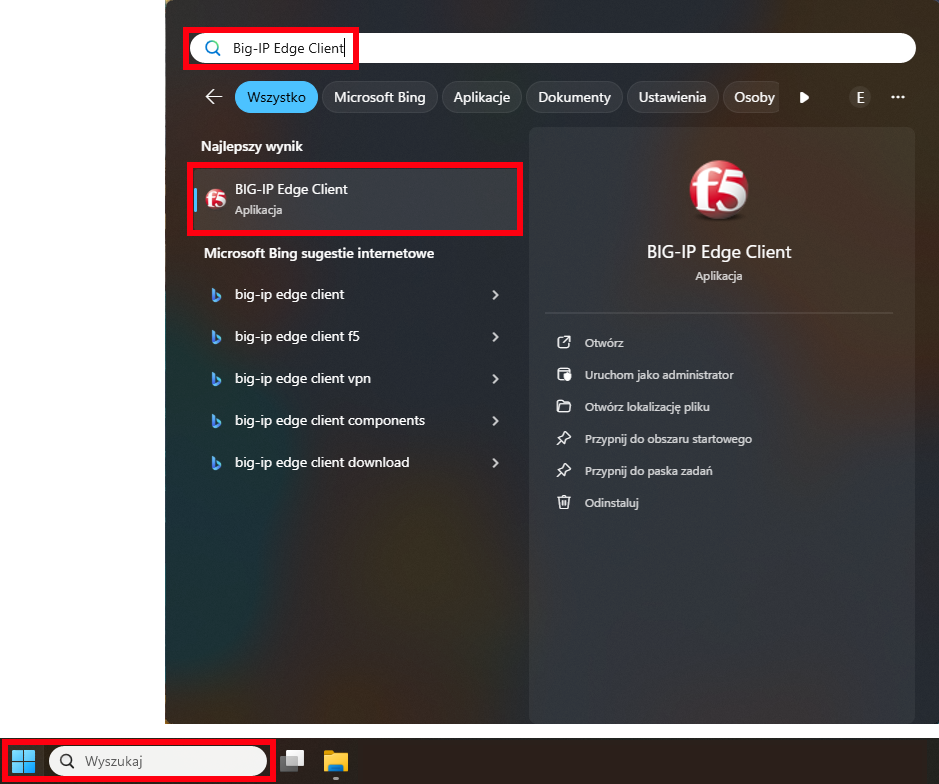939x784 pixels.
Task: Select the Wszystko filter tab
Action: click(x=276, y=97)
